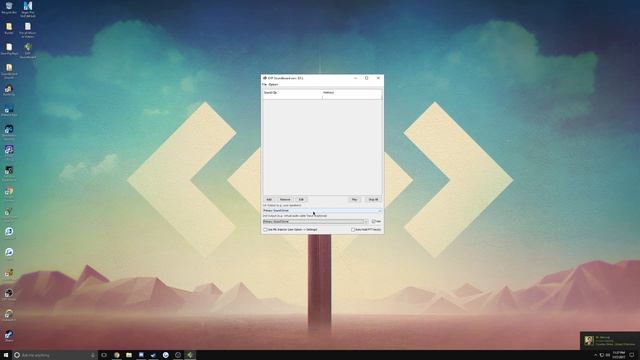
Task: Enable the Use checkbox for 2nd output
Action: click(x=373, y=221)
